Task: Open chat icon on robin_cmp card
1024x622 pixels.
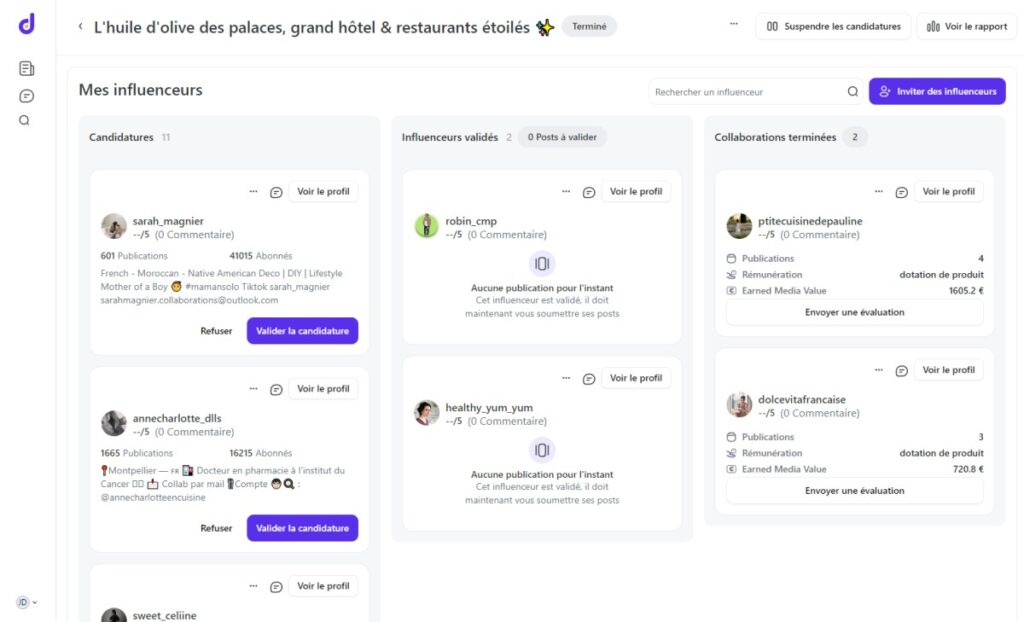Action: pos(589,192)
